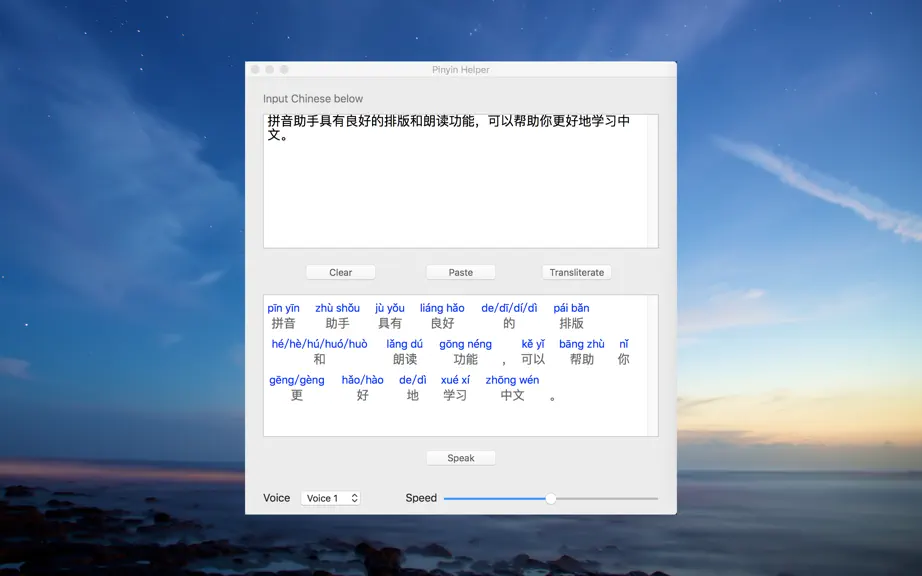The width and height of the screenshot is (922, 576).
Task: Click the Speak button
Action: pos(460,458)
